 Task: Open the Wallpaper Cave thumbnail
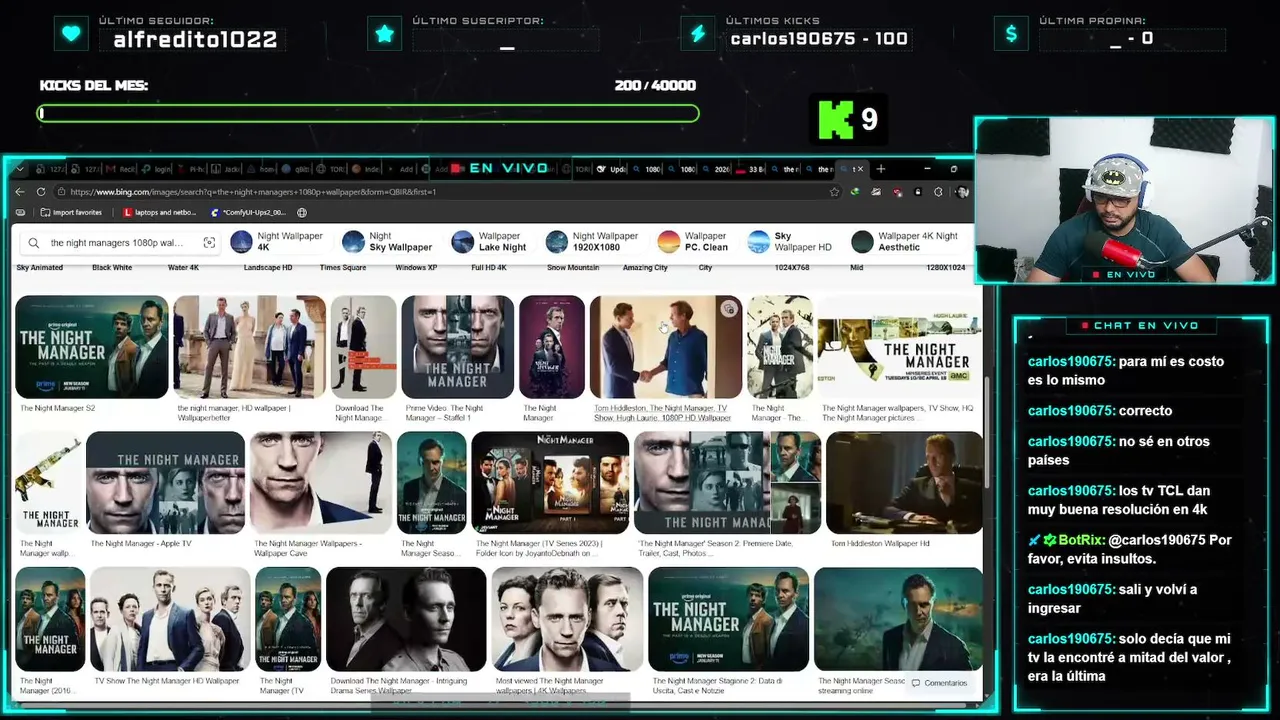321,483
